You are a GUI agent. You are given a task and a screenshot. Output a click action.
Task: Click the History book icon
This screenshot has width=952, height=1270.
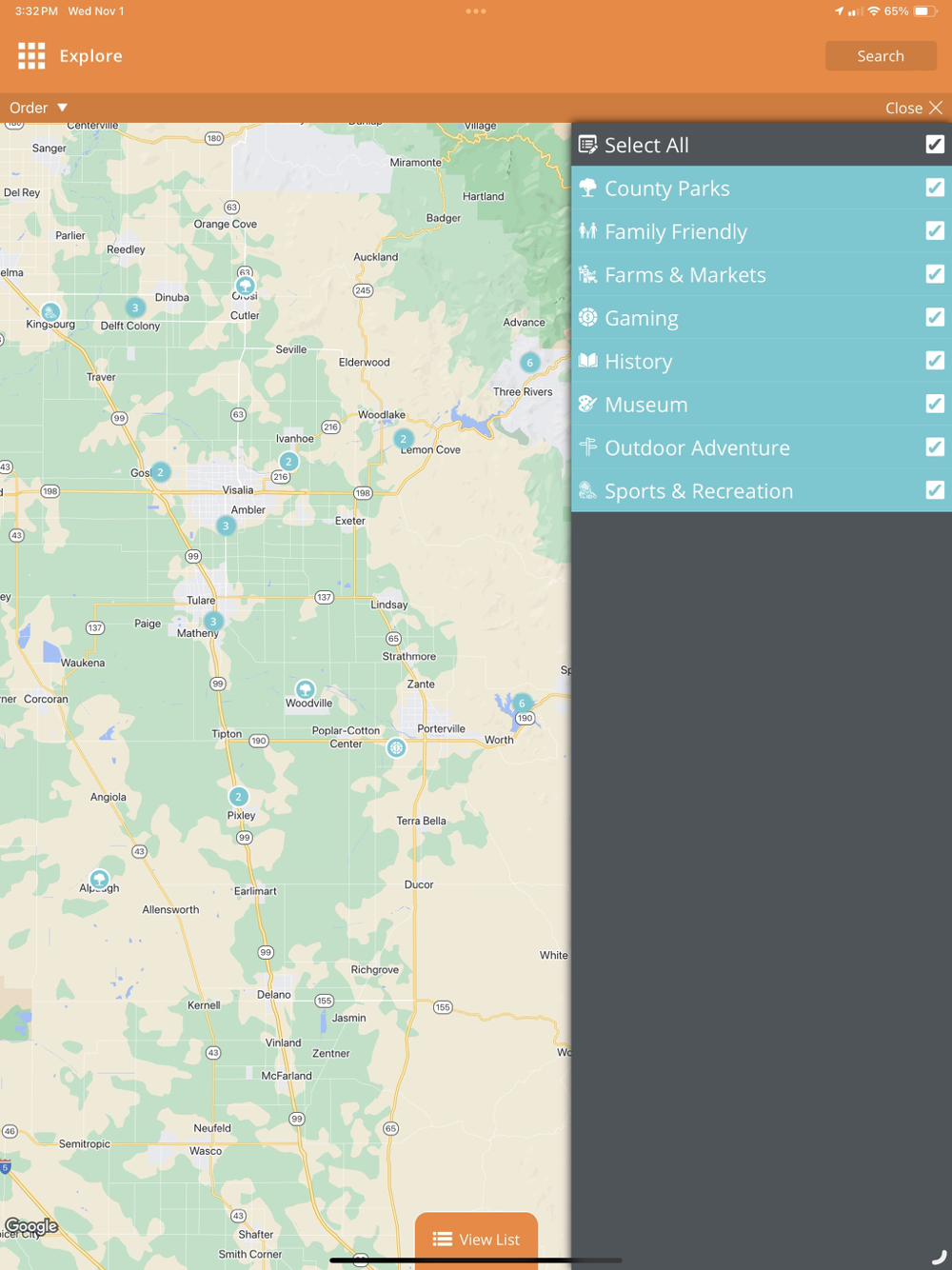coord(588,361)
